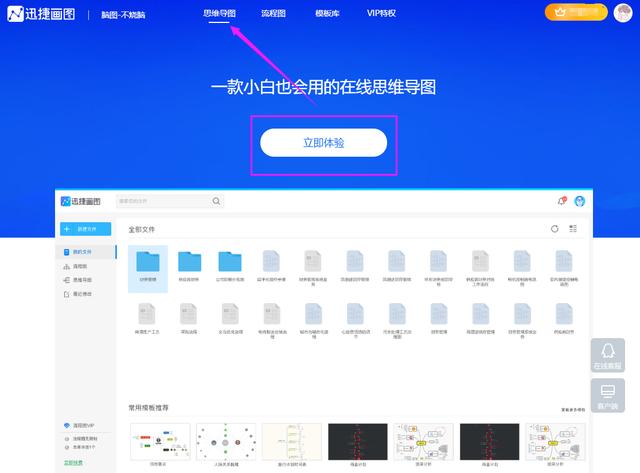Open the highlighted blue folder in file grid
640x473 pixels.
tap(148, 269)
